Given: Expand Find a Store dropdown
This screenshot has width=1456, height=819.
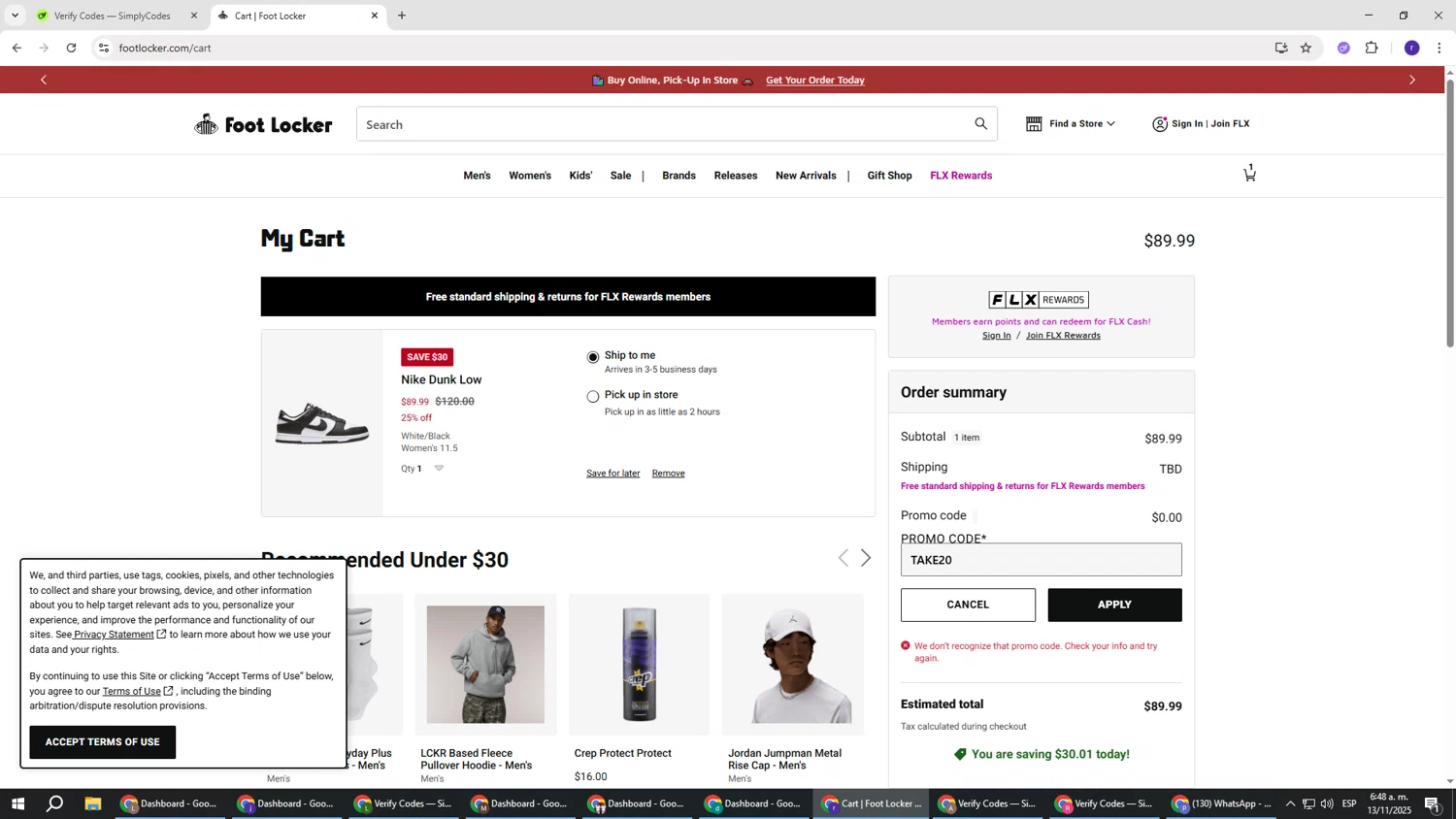Looking at the screenshot, I should coord(1111,124).
